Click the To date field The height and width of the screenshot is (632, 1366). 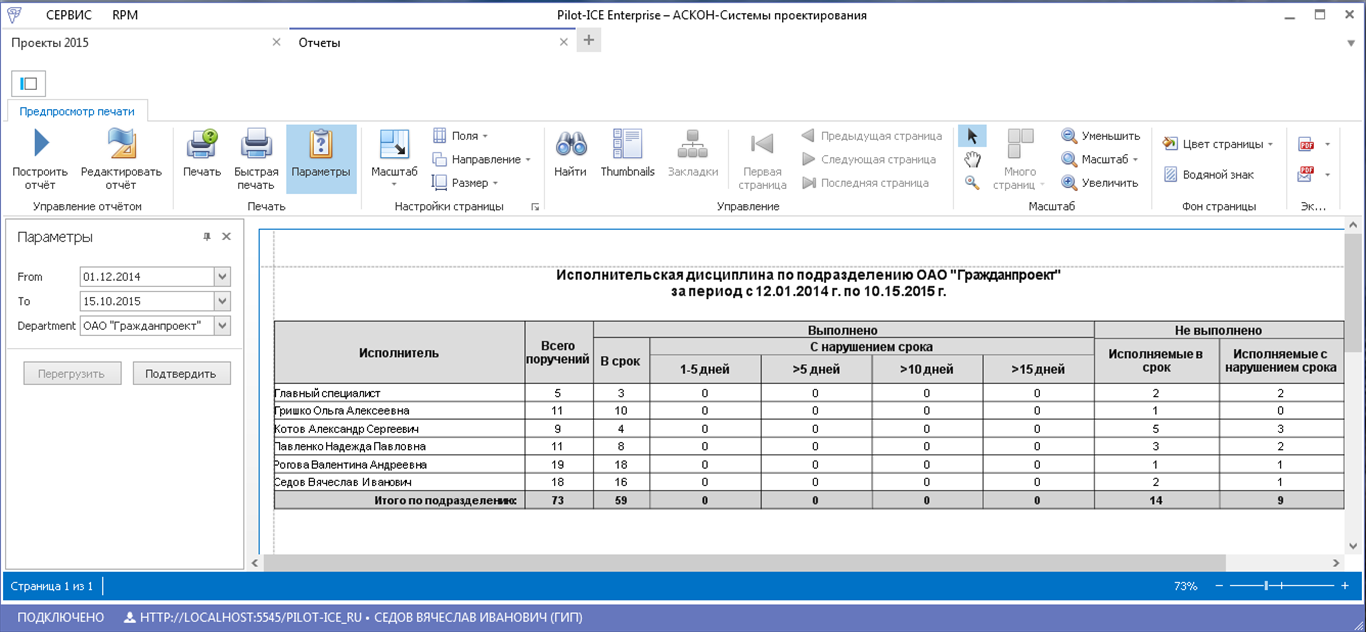[147, 301]
